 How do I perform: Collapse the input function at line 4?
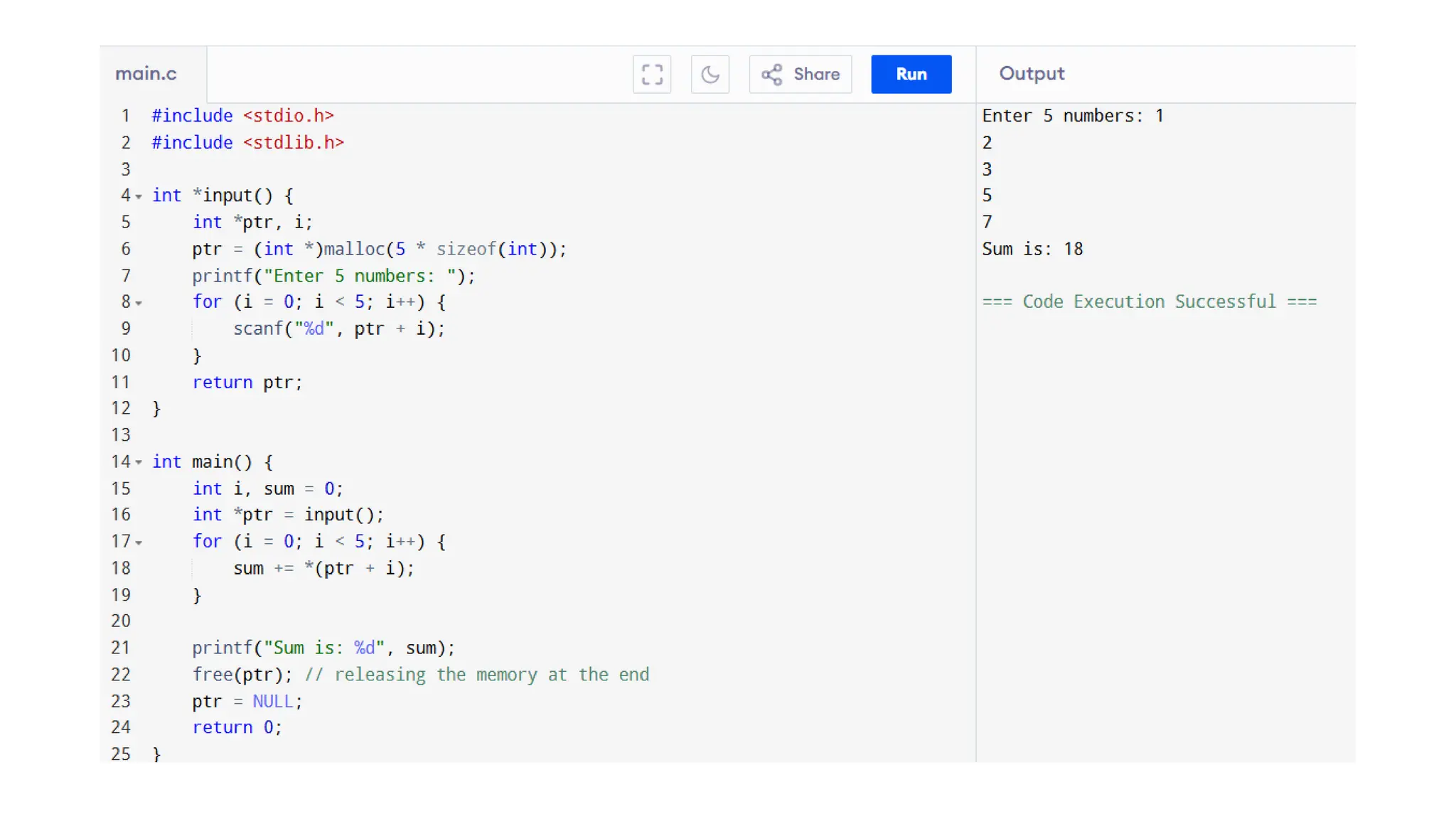(x=139, y=197)
